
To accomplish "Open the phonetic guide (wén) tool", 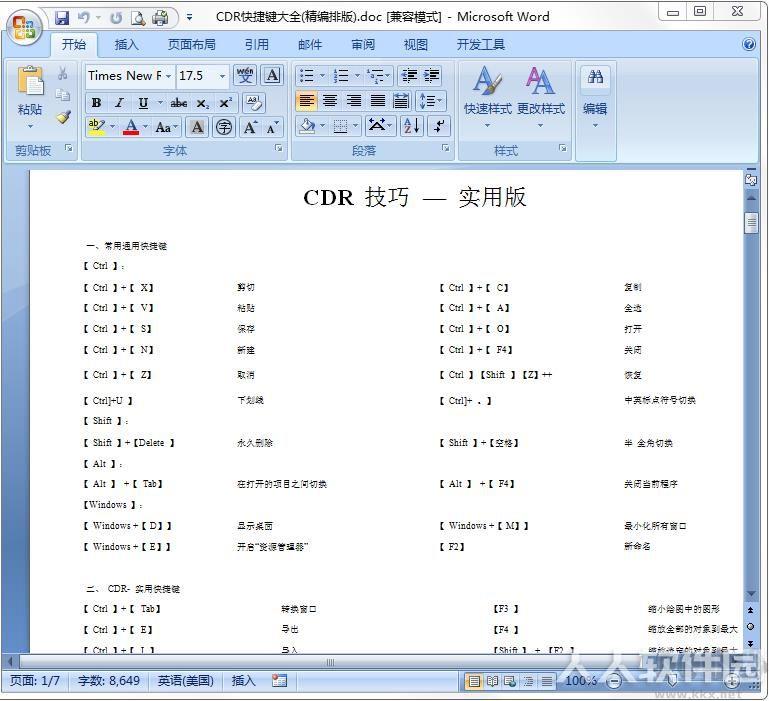I will tap(245, 76).
